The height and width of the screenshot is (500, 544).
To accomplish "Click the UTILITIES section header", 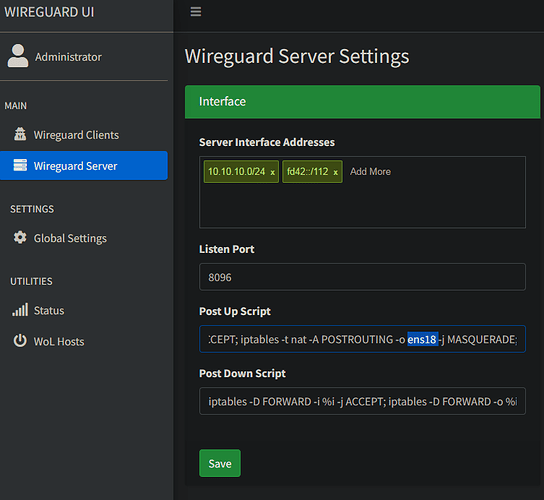I will (x=31, y=281).
